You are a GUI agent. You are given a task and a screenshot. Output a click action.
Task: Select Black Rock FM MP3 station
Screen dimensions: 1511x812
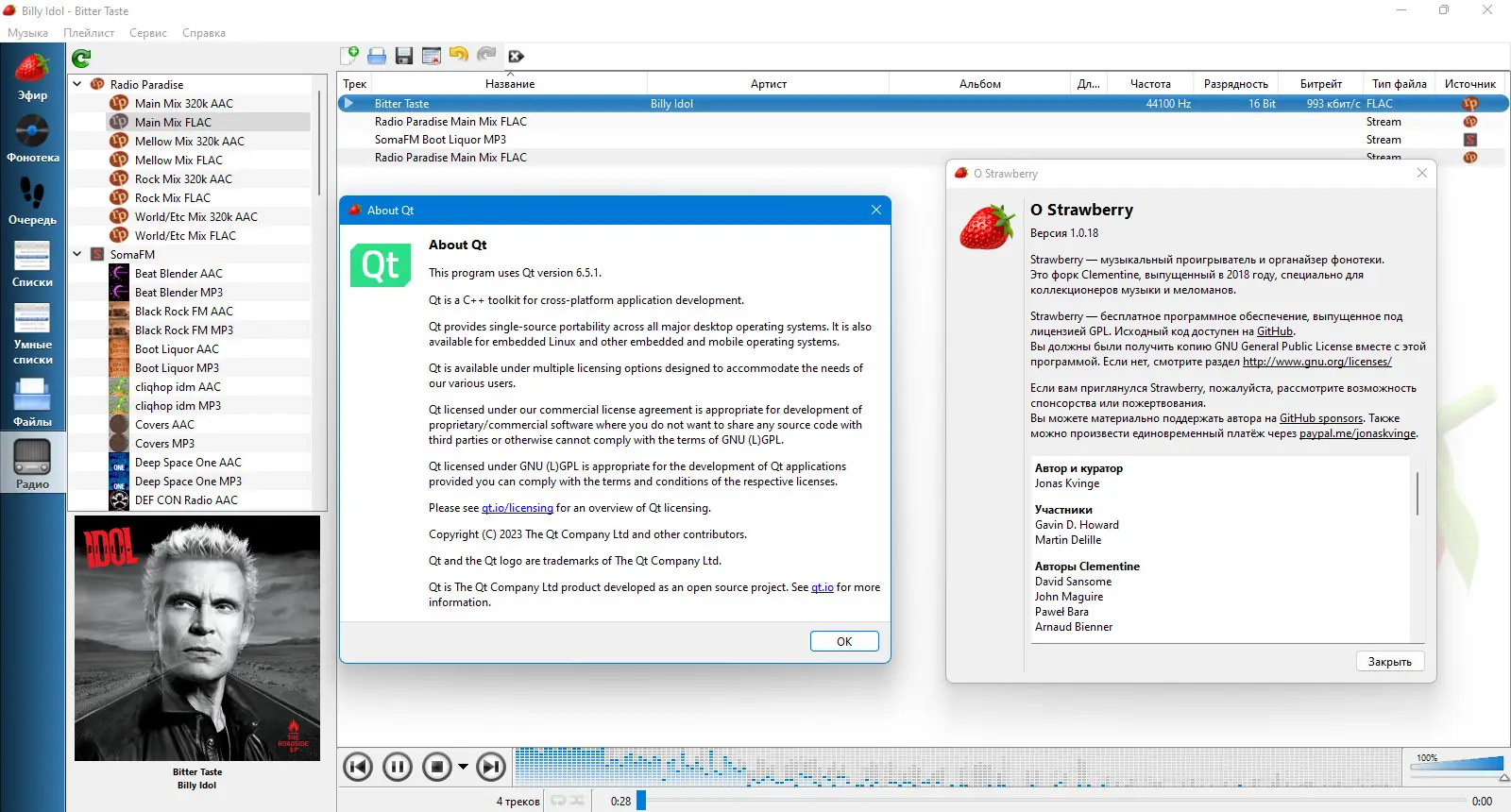coord(183,330)
